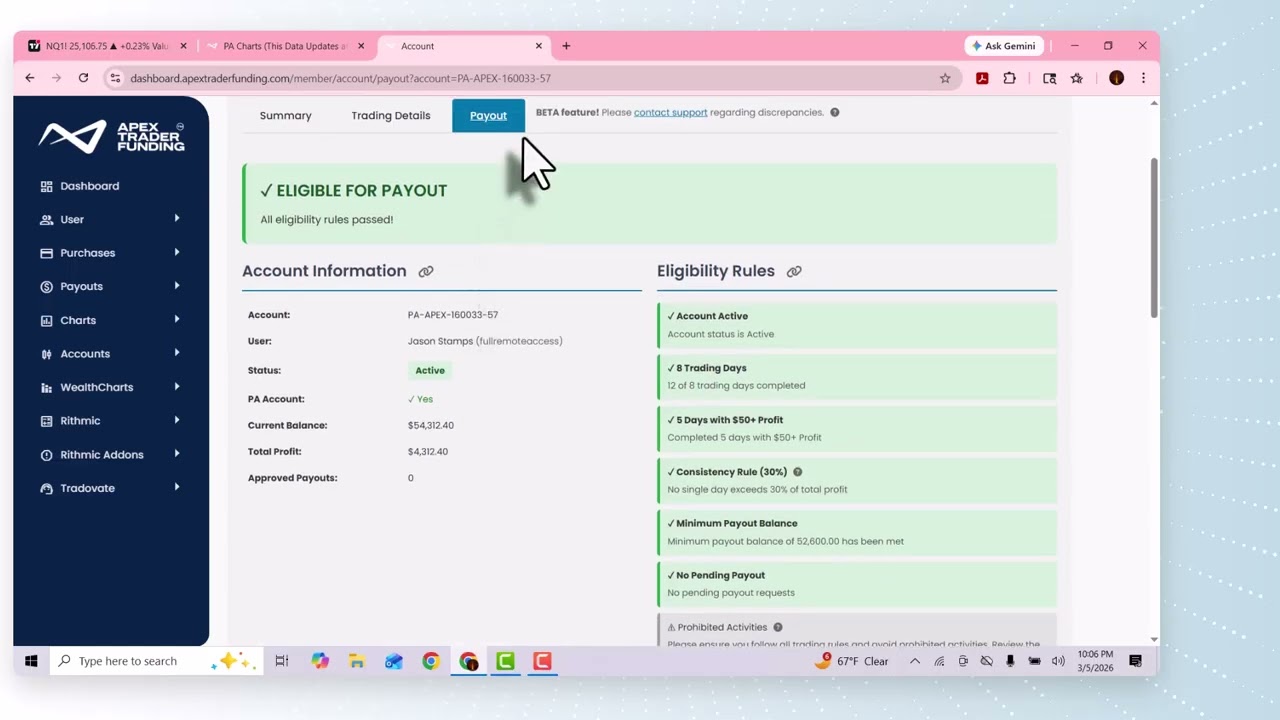
Task: Expand the WealthCharts submenu arrow
Action: pyautogui.click(x=177, y=386)
